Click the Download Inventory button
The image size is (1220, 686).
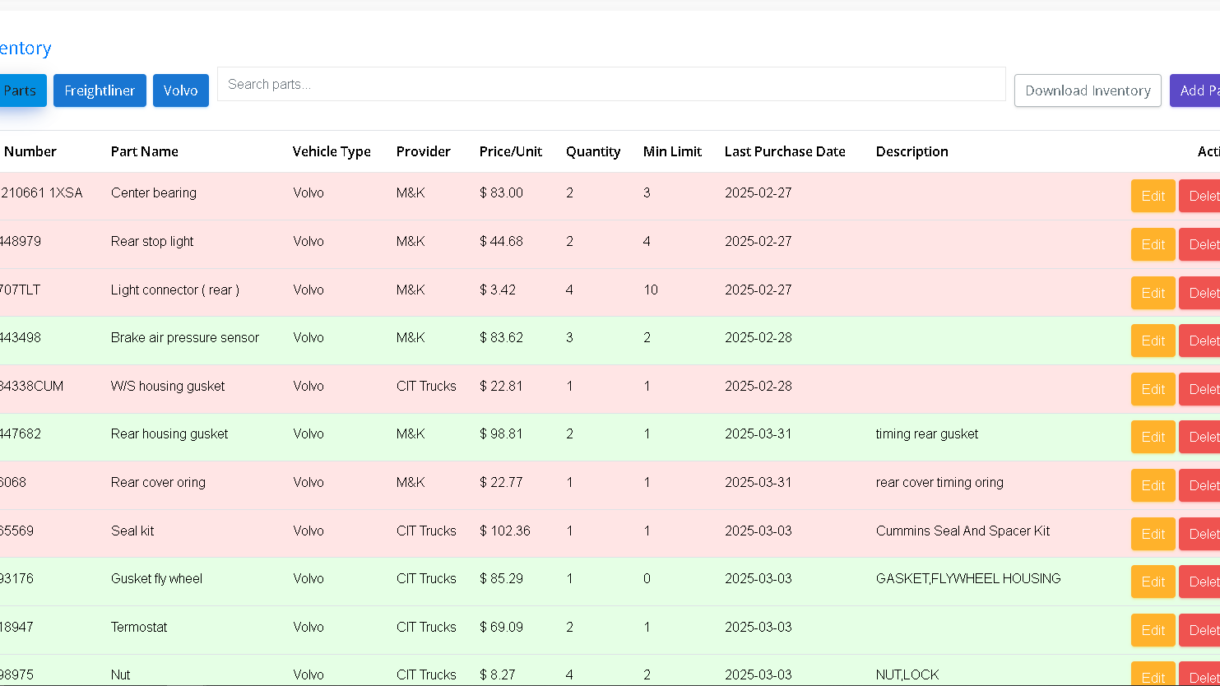pos(1088,90)
